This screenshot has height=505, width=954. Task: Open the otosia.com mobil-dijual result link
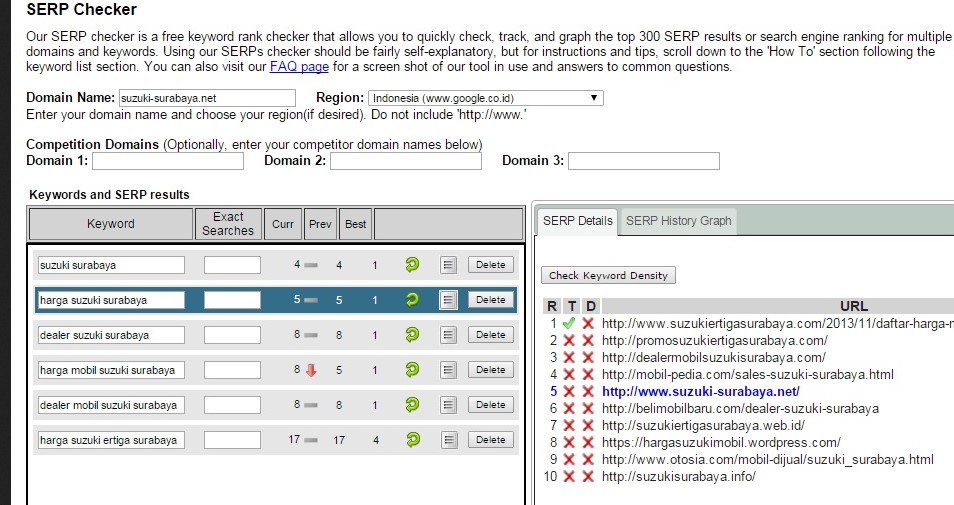(768, 459)
